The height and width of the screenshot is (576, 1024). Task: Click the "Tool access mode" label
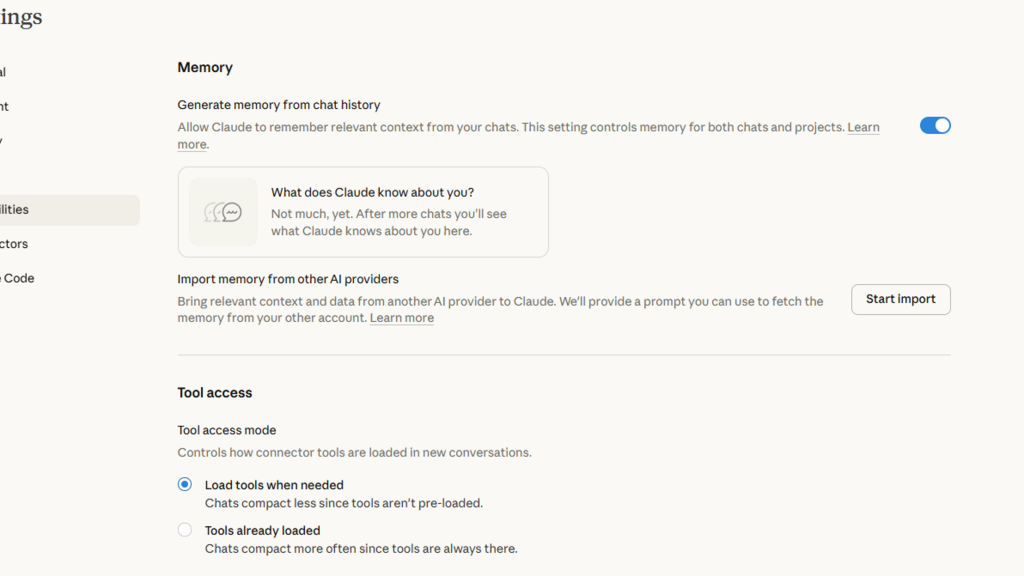[x=227, y=430]
